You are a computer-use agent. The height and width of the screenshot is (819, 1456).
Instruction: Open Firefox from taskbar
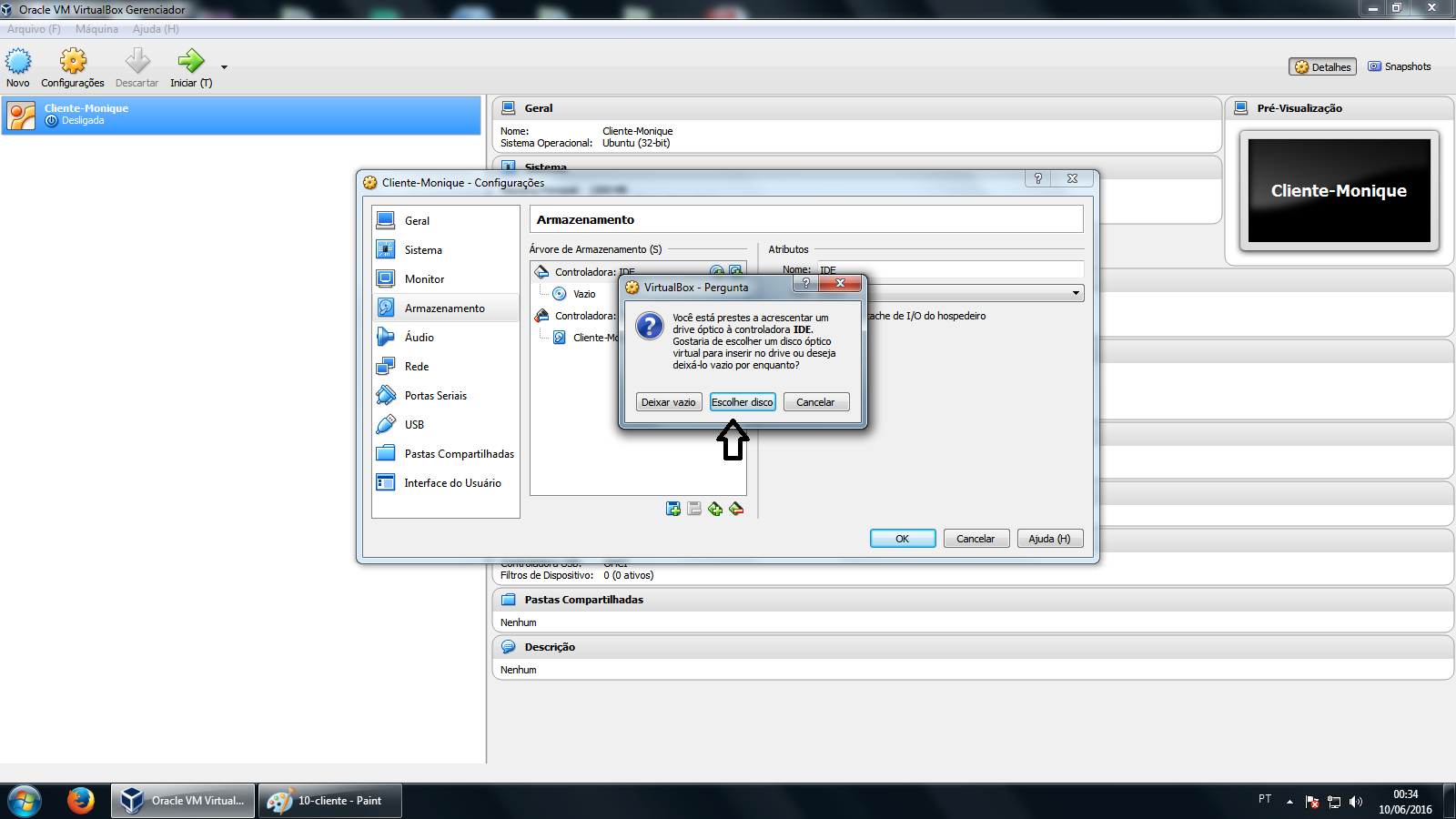[81, 801]
